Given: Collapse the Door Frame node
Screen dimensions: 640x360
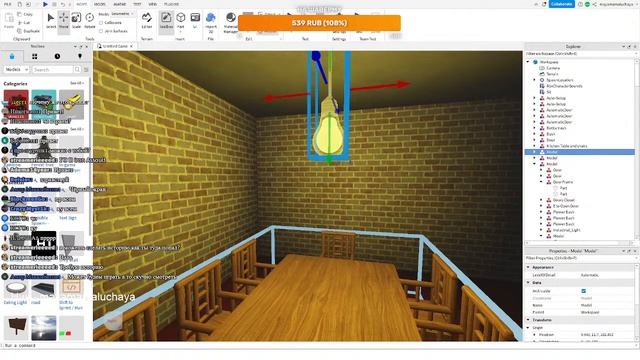Looking at the screenshot, I should click(542, 182).
